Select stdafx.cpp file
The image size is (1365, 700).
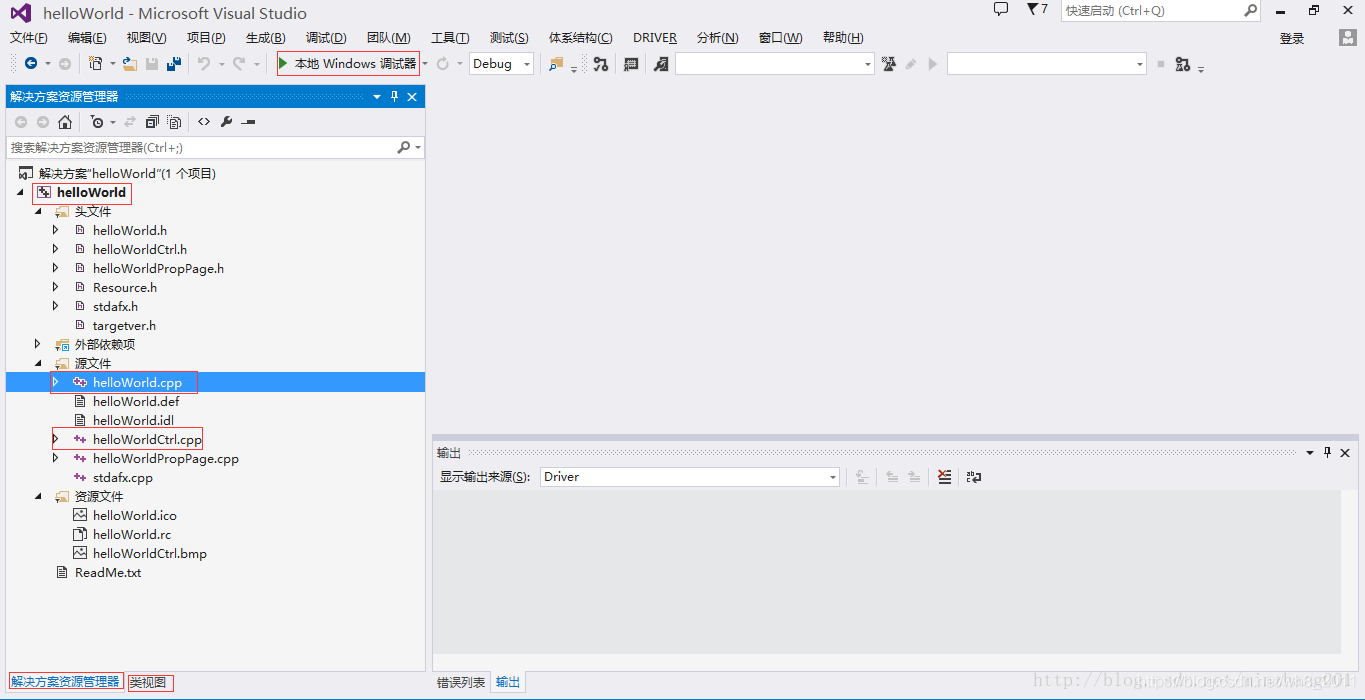click(x=123, y=477)
